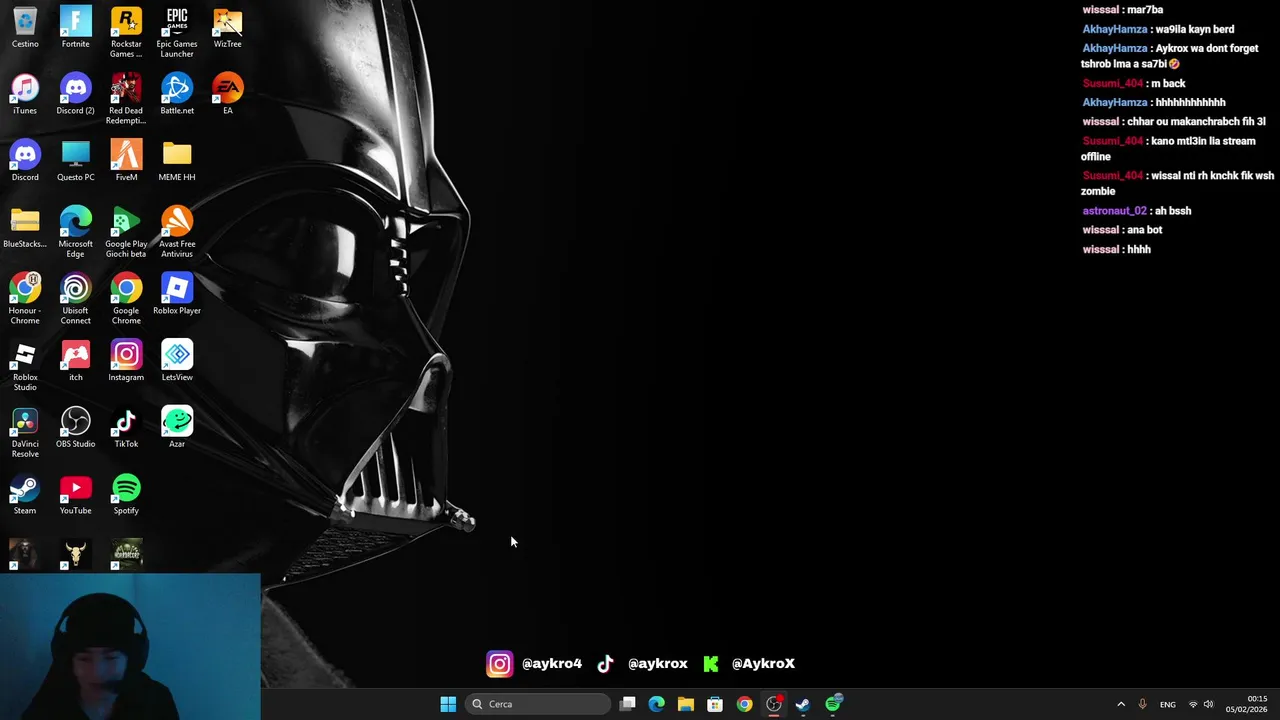Select the bull skull game shortcut on desktop
The width and height of the screenshot is (1280, 720).
pyautogui.click(x=75, y=555)
